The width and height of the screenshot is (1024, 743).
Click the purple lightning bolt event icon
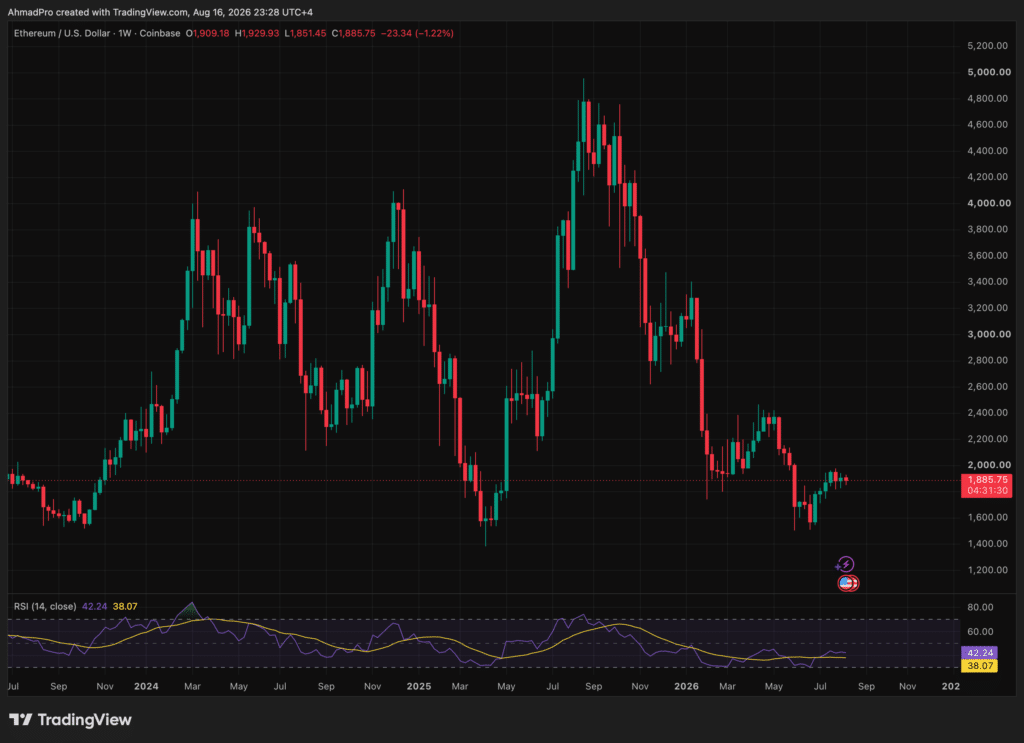[845, 564]
